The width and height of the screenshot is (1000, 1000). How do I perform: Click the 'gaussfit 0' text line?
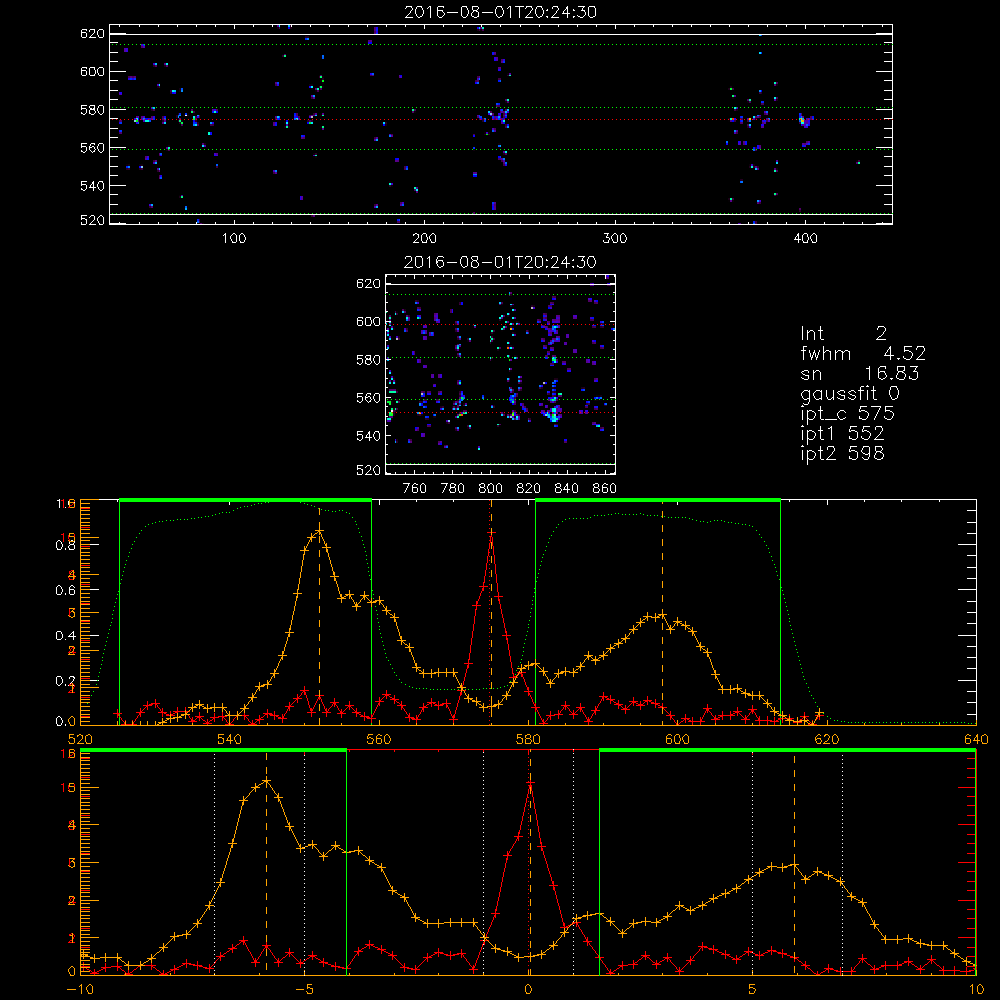tap(850, 393)
